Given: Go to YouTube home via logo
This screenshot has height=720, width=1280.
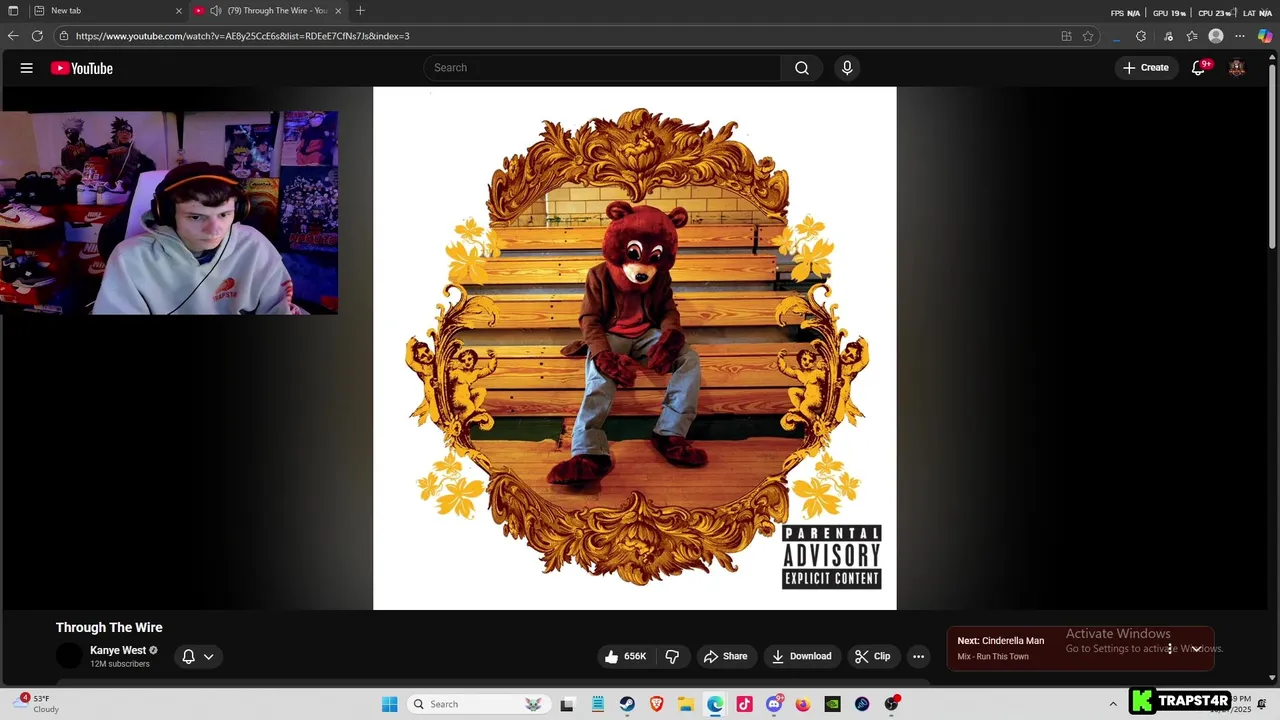Looking at the screenshot, I should pos(82,68).
